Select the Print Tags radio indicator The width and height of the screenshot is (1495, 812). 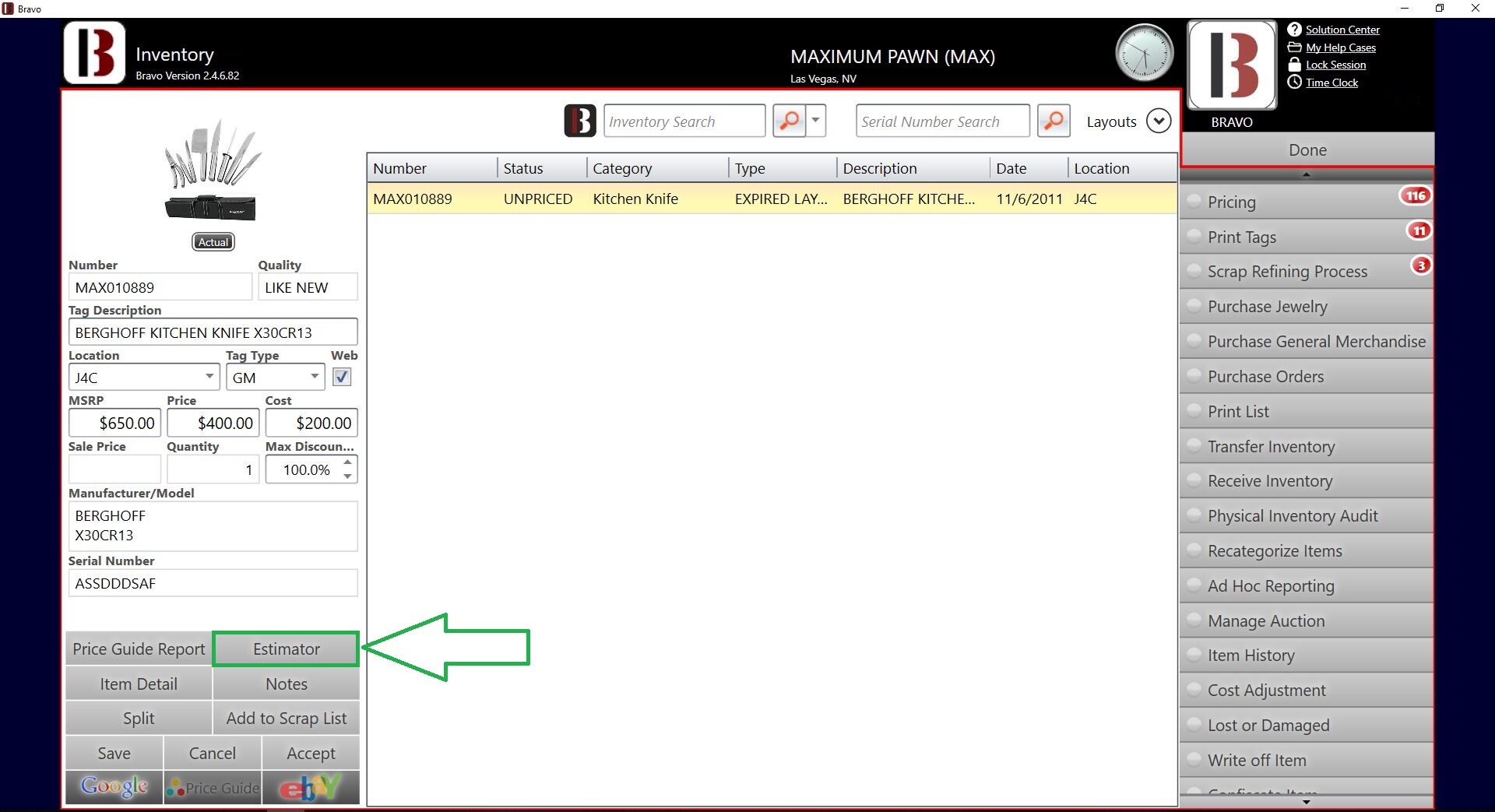pos(1194,237)
